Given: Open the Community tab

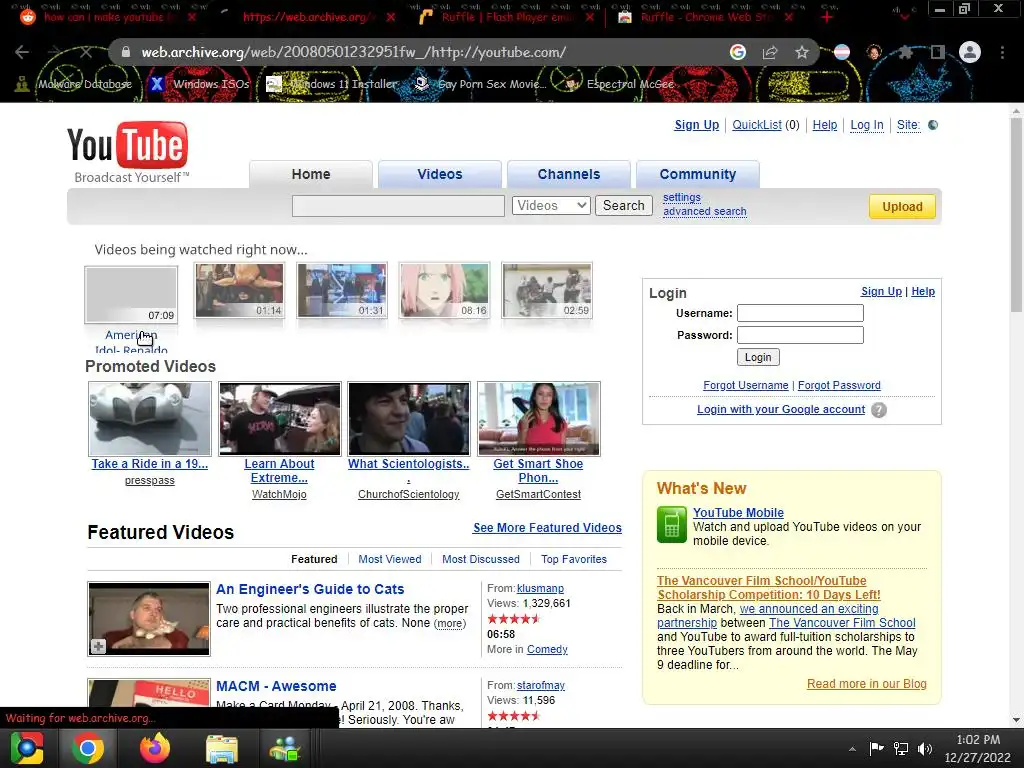Looking at the screenshot, I should [x=697, y=174].
